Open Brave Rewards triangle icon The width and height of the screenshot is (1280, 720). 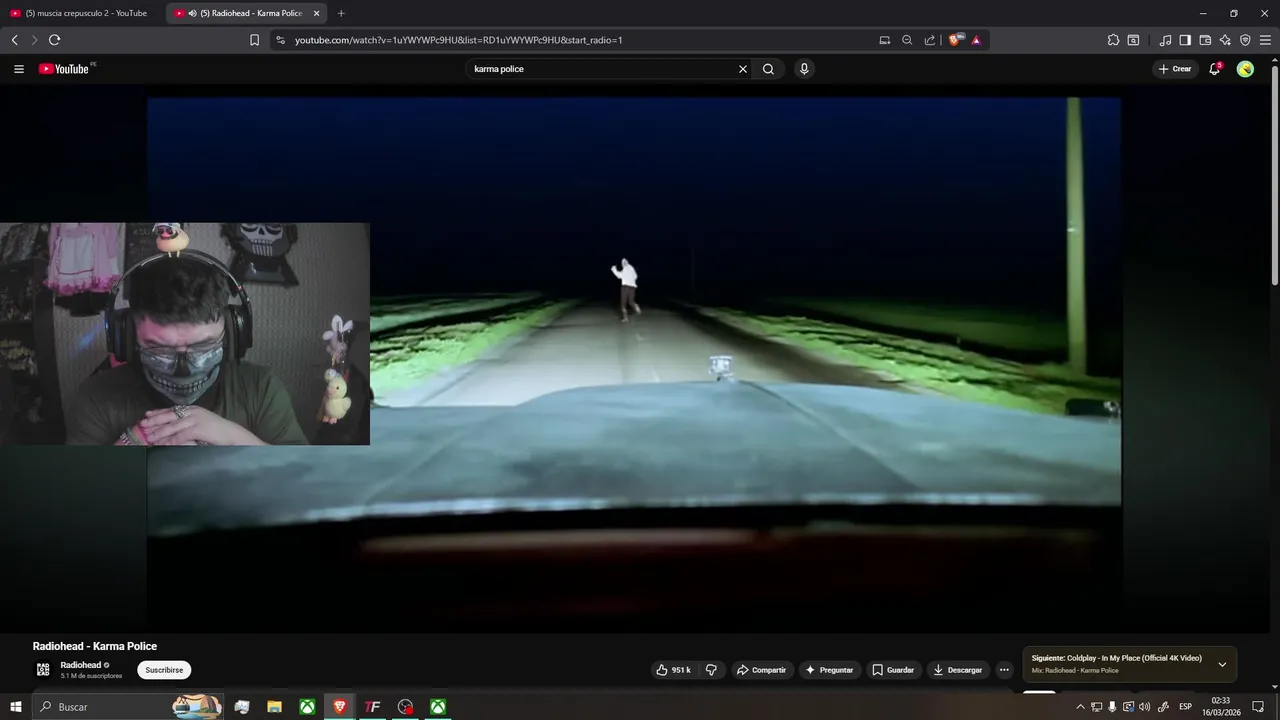tap(976, 40)
